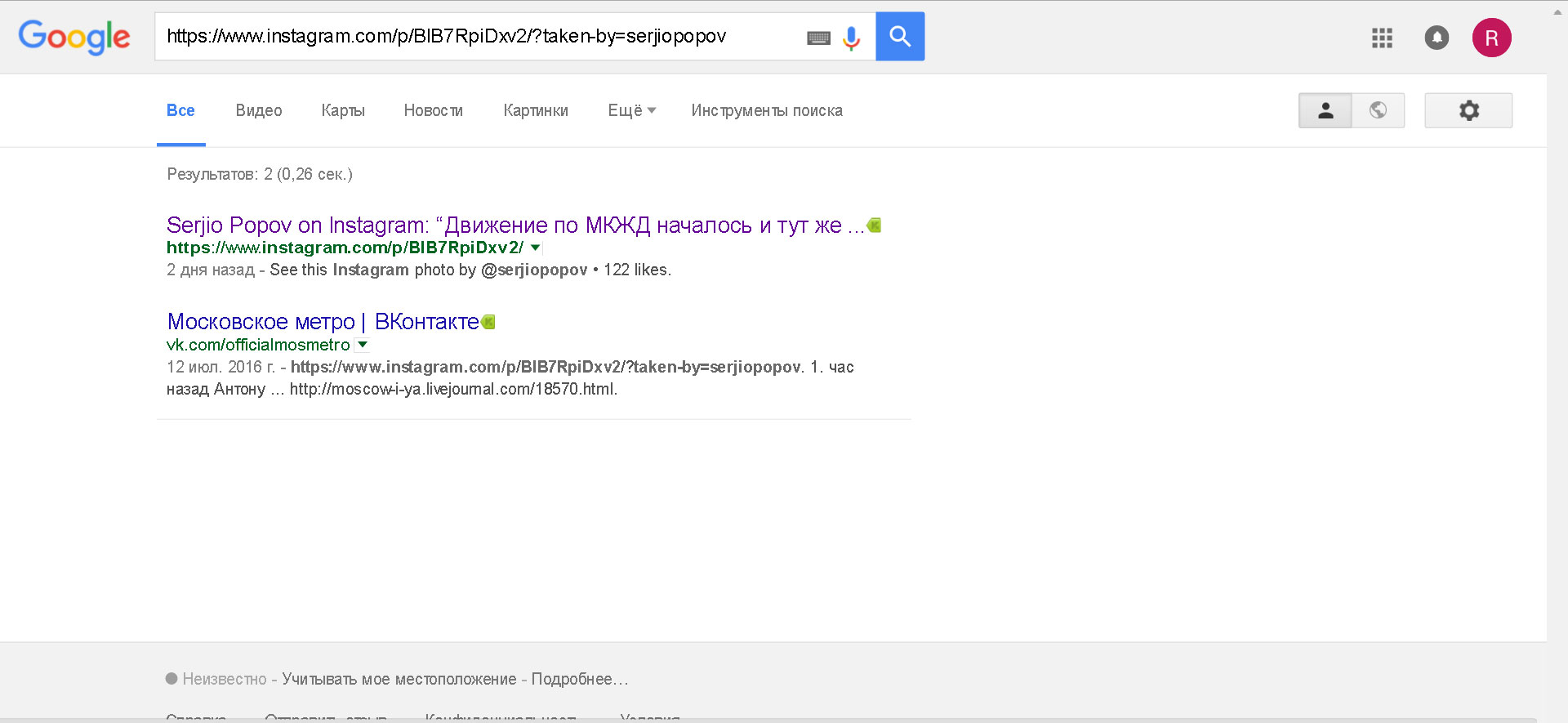Click the vk.com/officialmosmetro green URL
The image size is (1568, 723).
[258, 345]
